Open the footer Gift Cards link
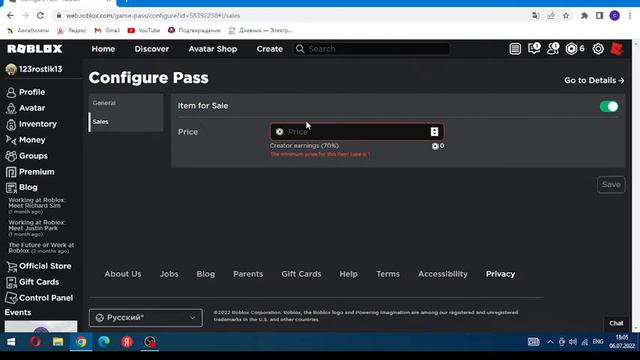Image resolution: width=640 pixels, height=360 pixels. [301, 274]
